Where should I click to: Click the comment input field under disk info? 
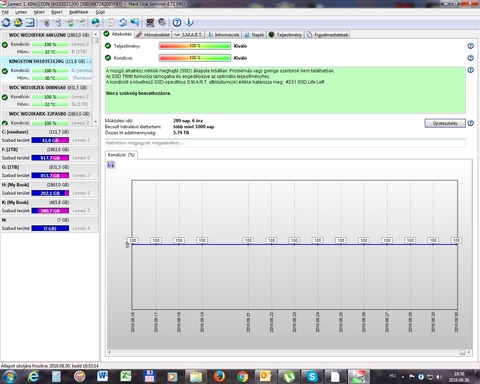point(285,143)
